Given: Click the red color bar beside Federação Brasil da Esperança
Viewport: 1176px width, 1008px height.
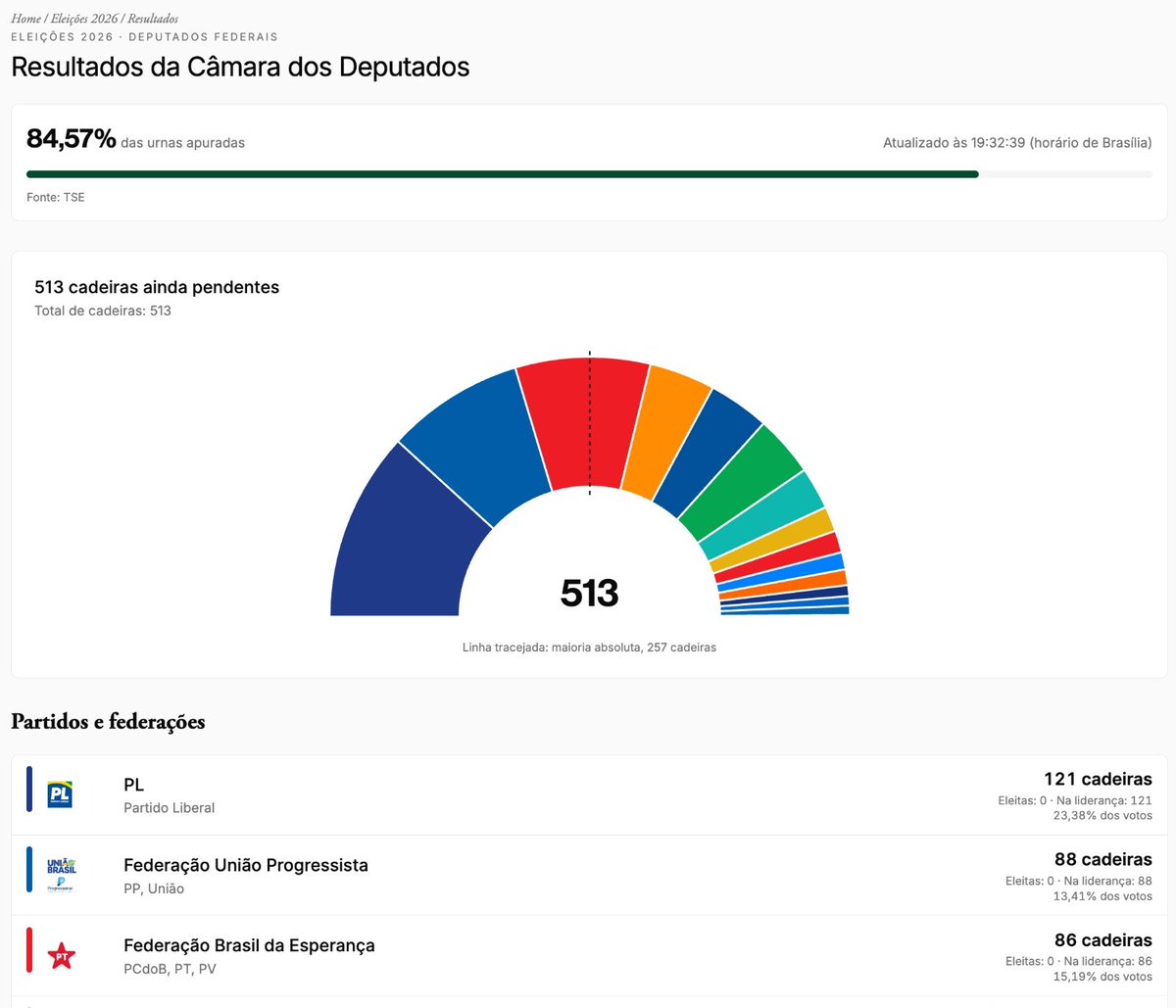Looking at the screenshot, I should point(29,950).
